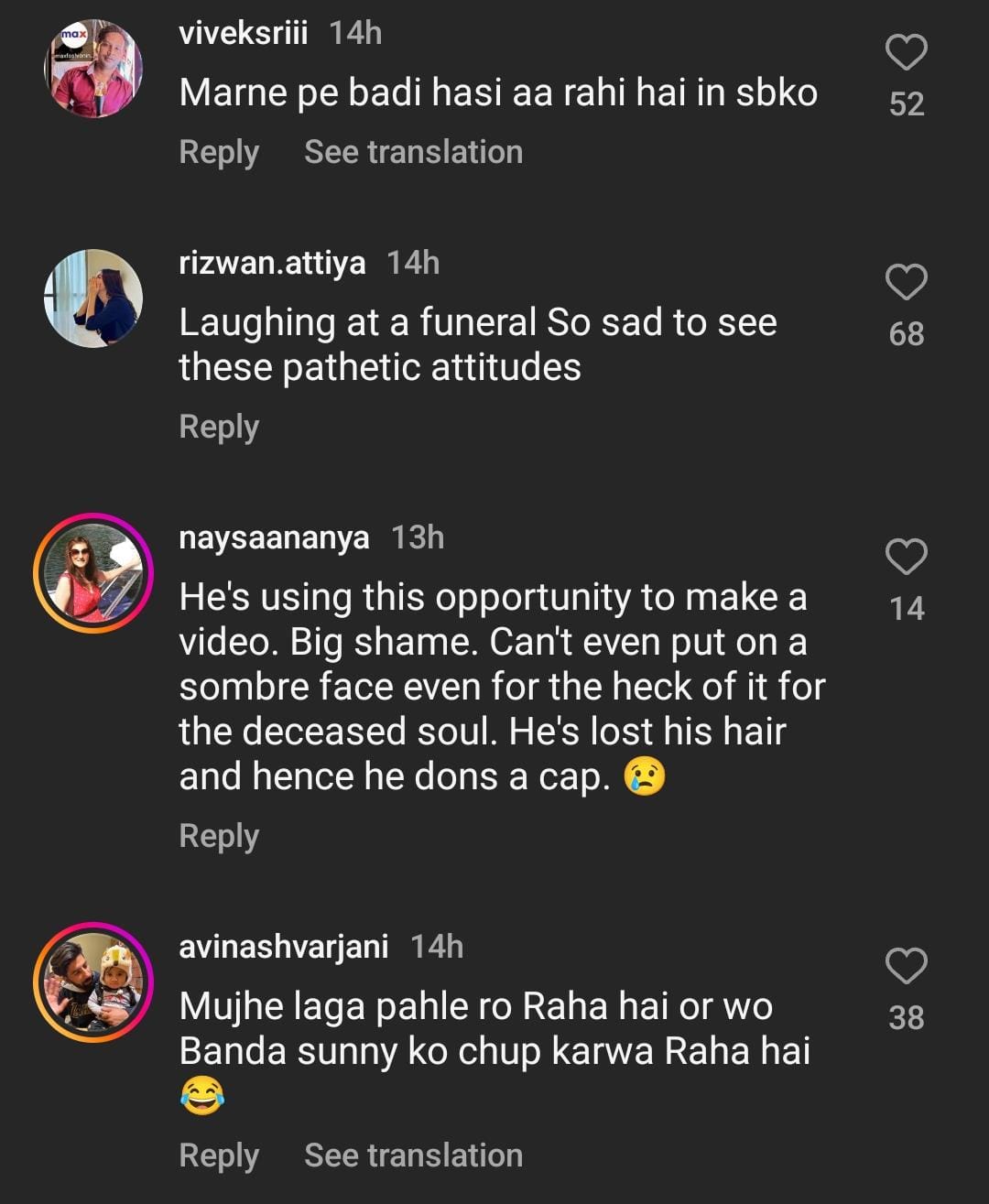The width and height of the screenshot is (989, 1204).
Task: Open rizwan.attiya username link
Action: coord(272,264)
